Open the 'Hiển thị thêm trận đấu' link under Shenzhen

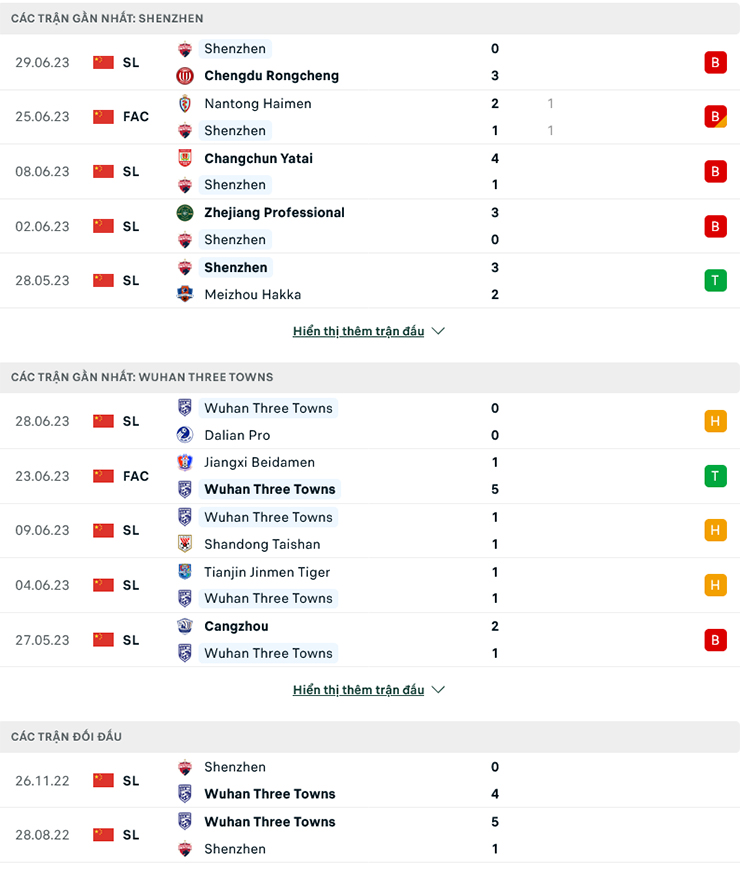pyautogui.click(x=358, y=331)
